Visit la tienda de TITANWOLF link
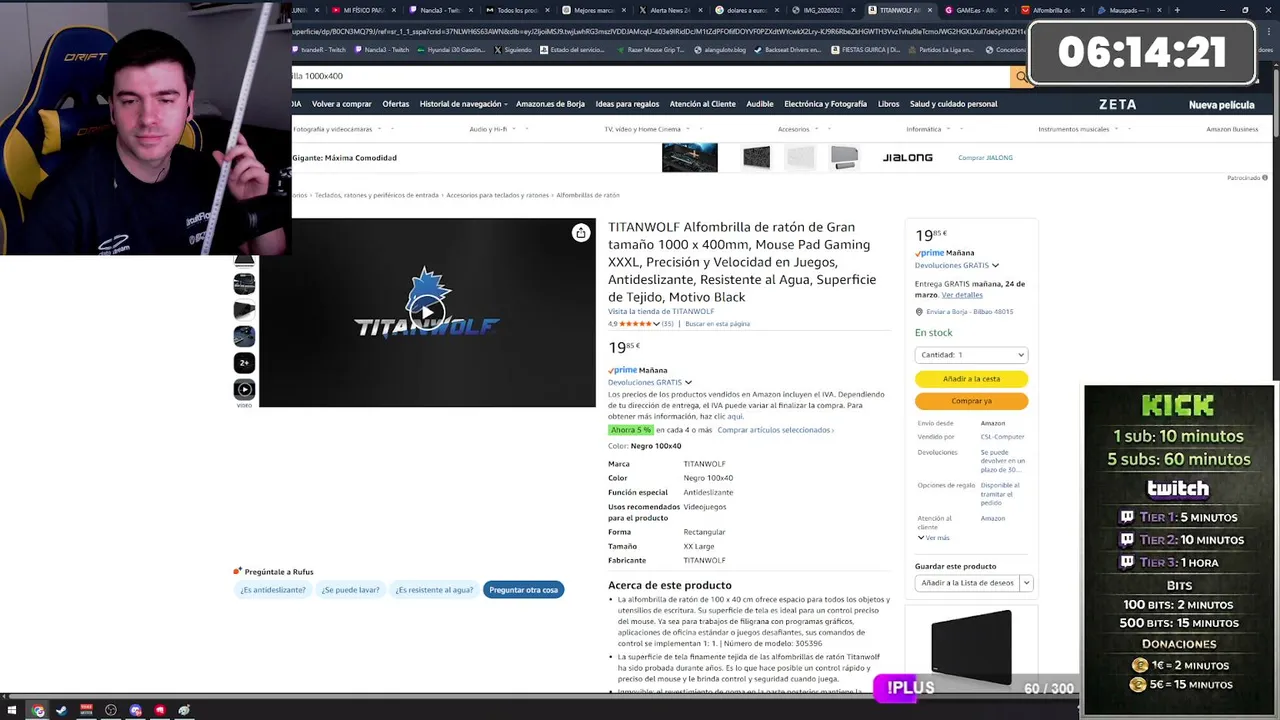Screen dimensions: 1280x720 tap(661, 311)
